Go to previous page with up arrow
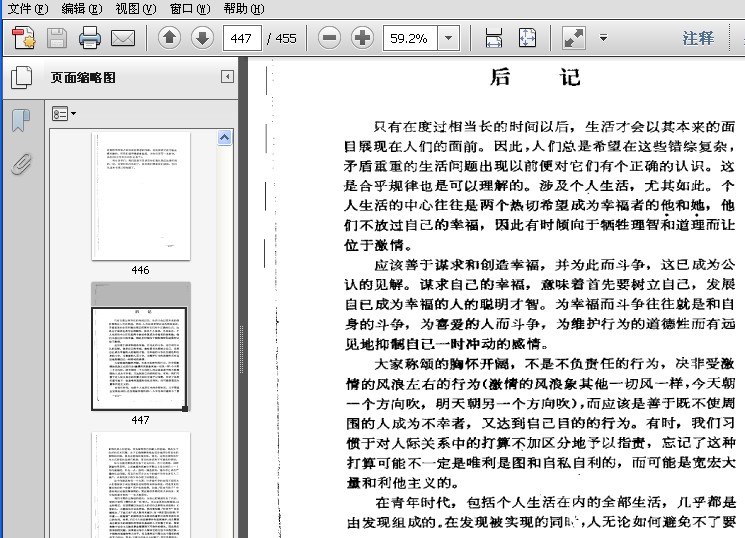 [170, 39]
